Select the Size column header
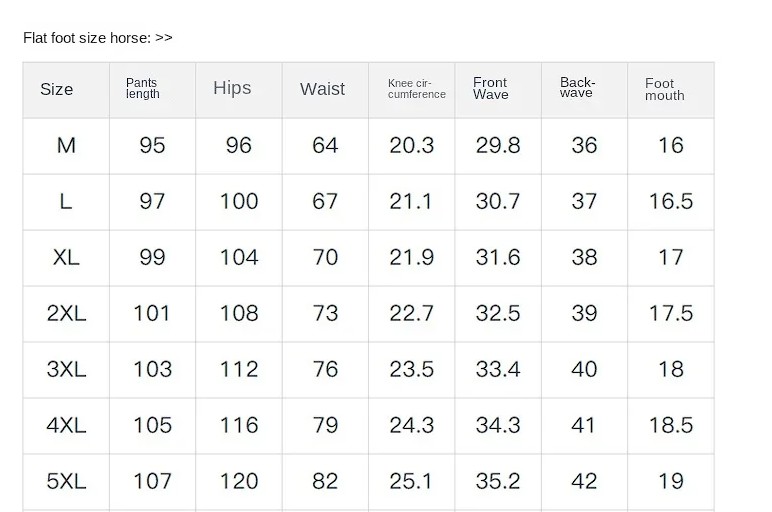The height and width of the screenshot is (512, 772). point(66,90)
